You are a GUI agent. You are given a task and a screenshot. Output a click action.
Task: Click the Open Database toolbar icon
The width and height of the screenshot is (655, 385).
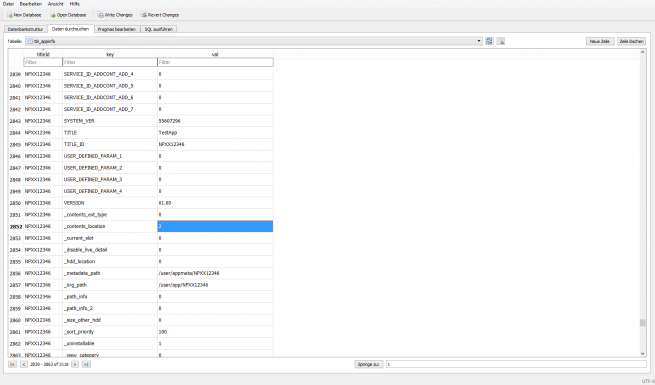click(x=53, y=15)
